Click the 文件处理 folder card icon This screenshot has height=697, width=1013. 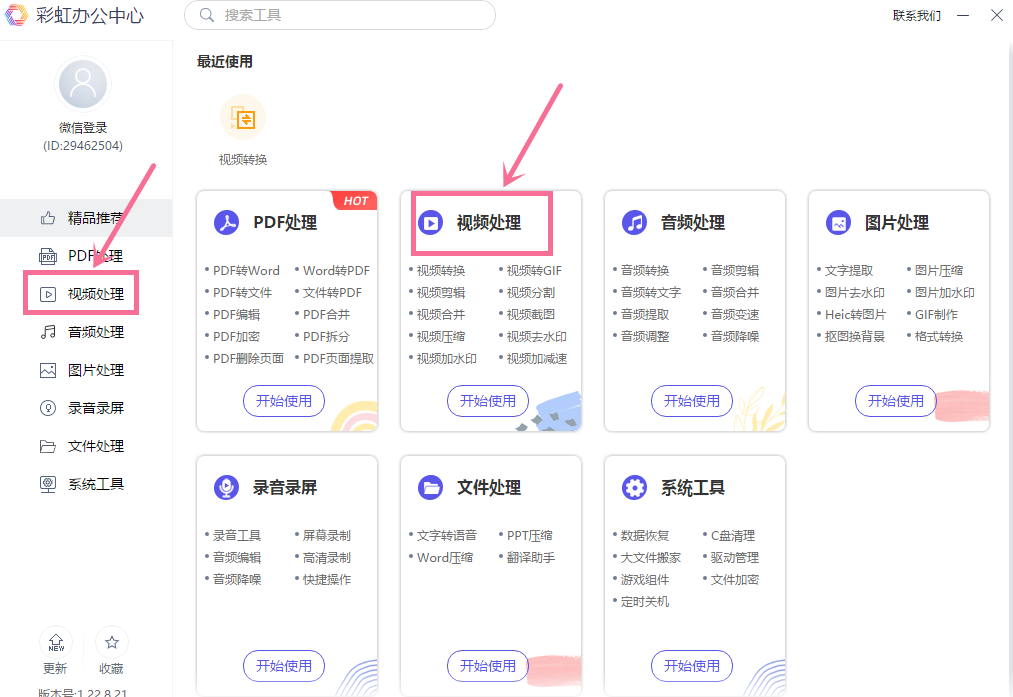(431, 487)
